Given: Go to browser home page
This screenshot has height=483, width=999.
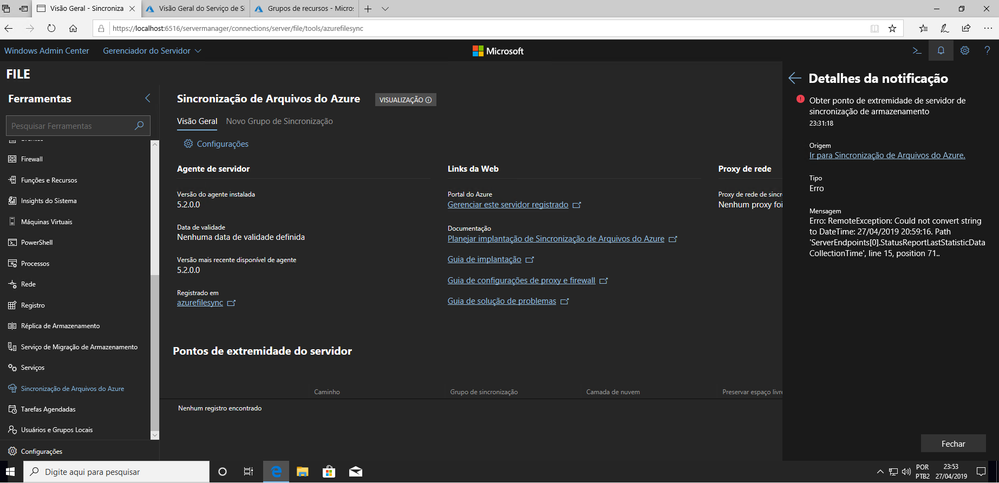Looking at the screenshot, I should coord(73,29).
